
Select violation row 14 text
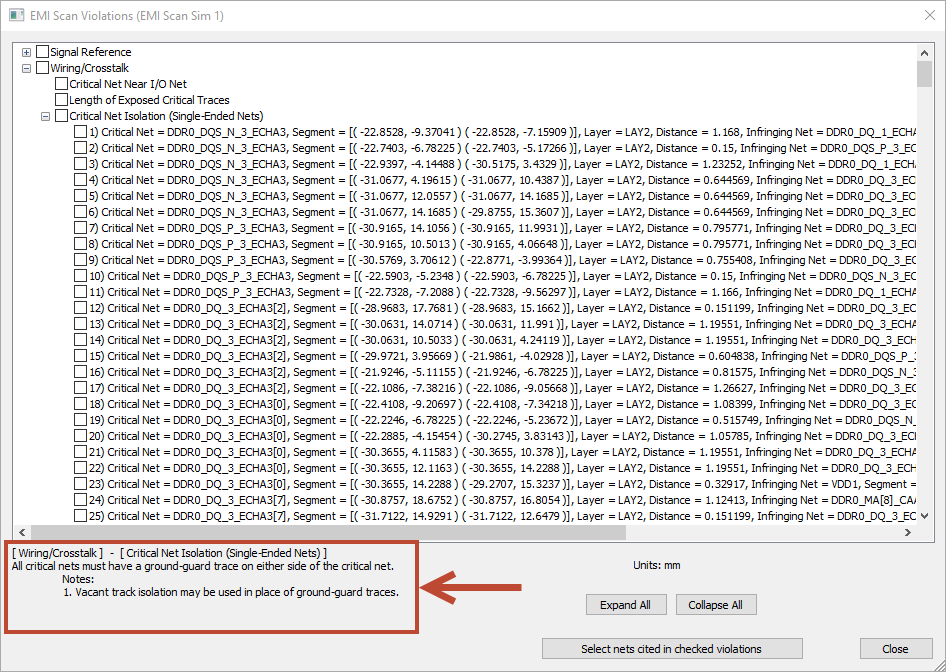click(x=502, y=340)
